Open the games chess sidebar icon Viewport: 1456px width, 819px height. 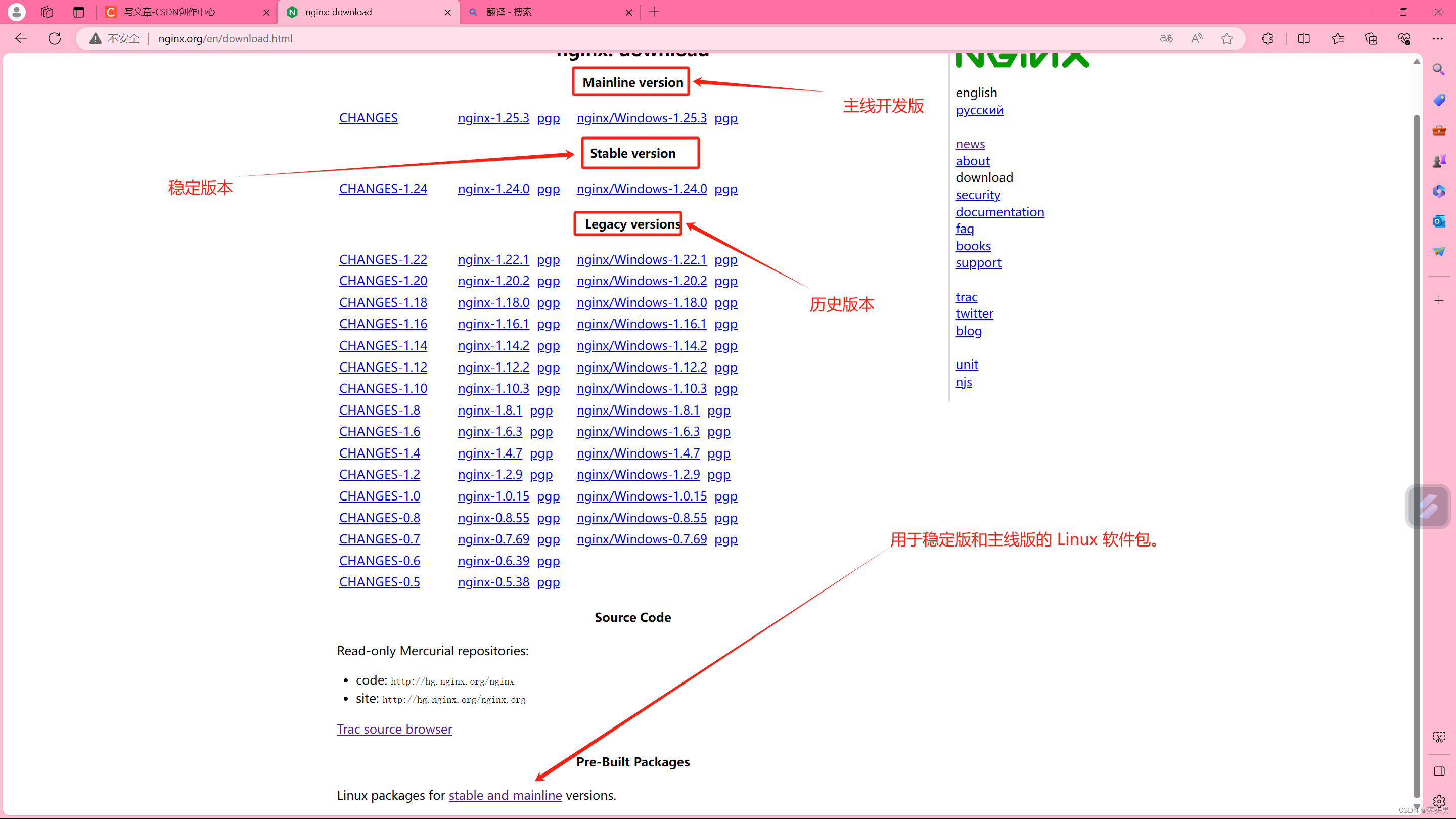click(1439, 161)
